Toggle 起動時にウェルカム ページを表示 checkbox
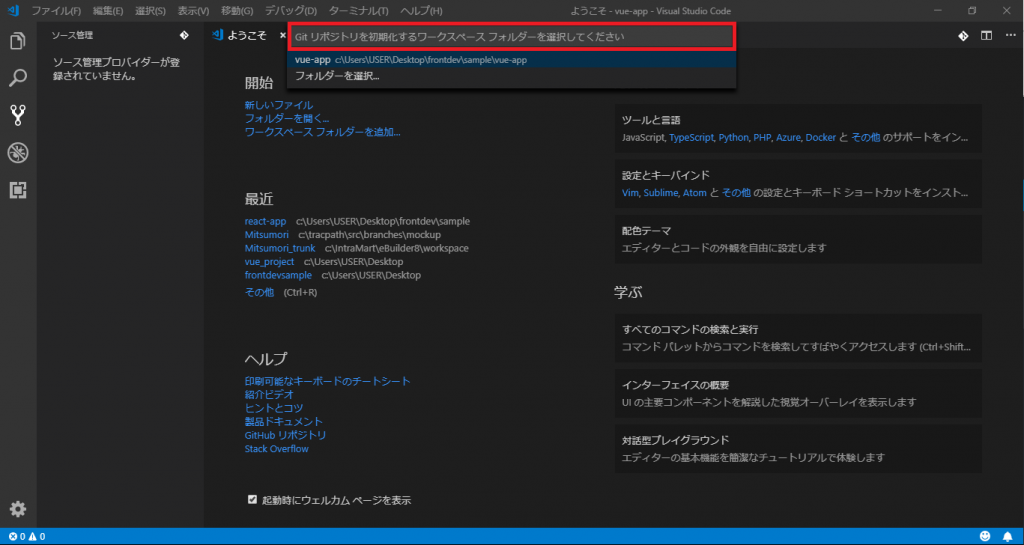The width and height of the screenshot is (1024, 545). click(x=252, y=500)
